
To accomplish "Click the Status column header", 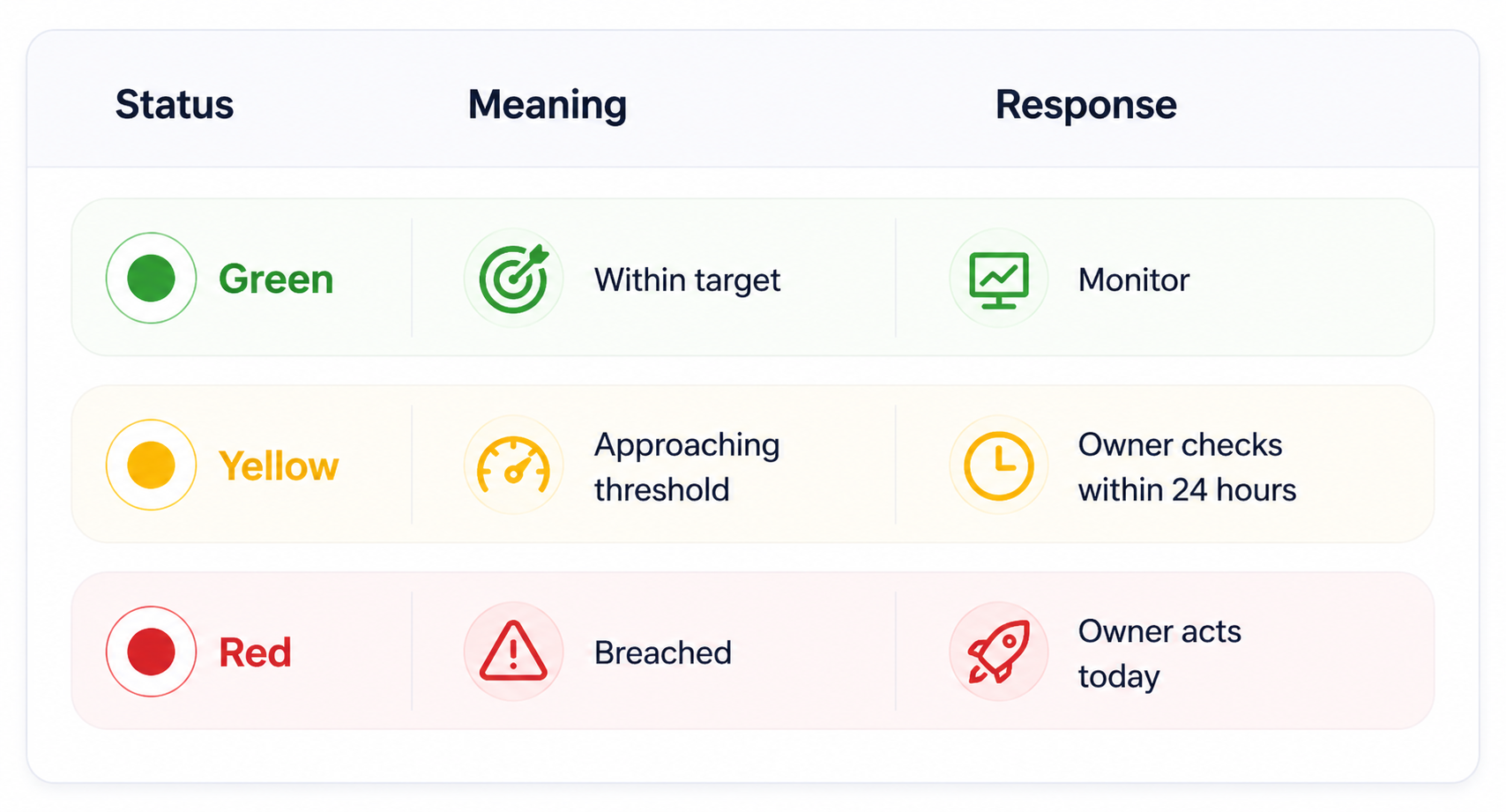I will tap(175, 105).
